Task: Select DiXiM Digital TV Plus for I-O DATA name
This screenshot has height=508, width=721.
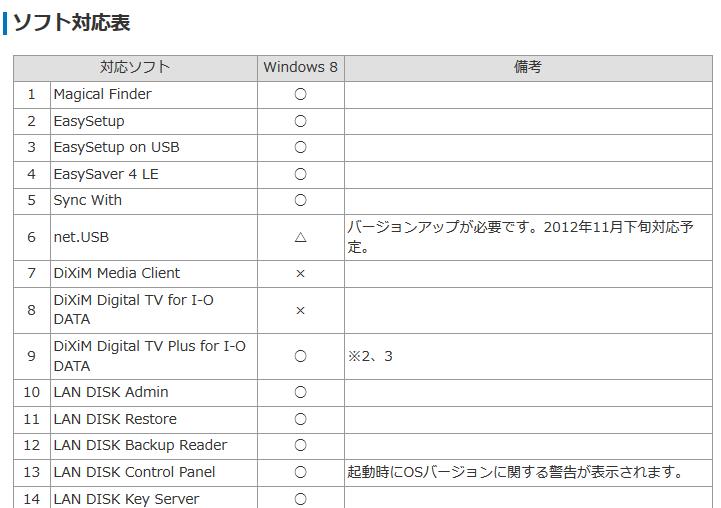Action: (x=148, y=356)
